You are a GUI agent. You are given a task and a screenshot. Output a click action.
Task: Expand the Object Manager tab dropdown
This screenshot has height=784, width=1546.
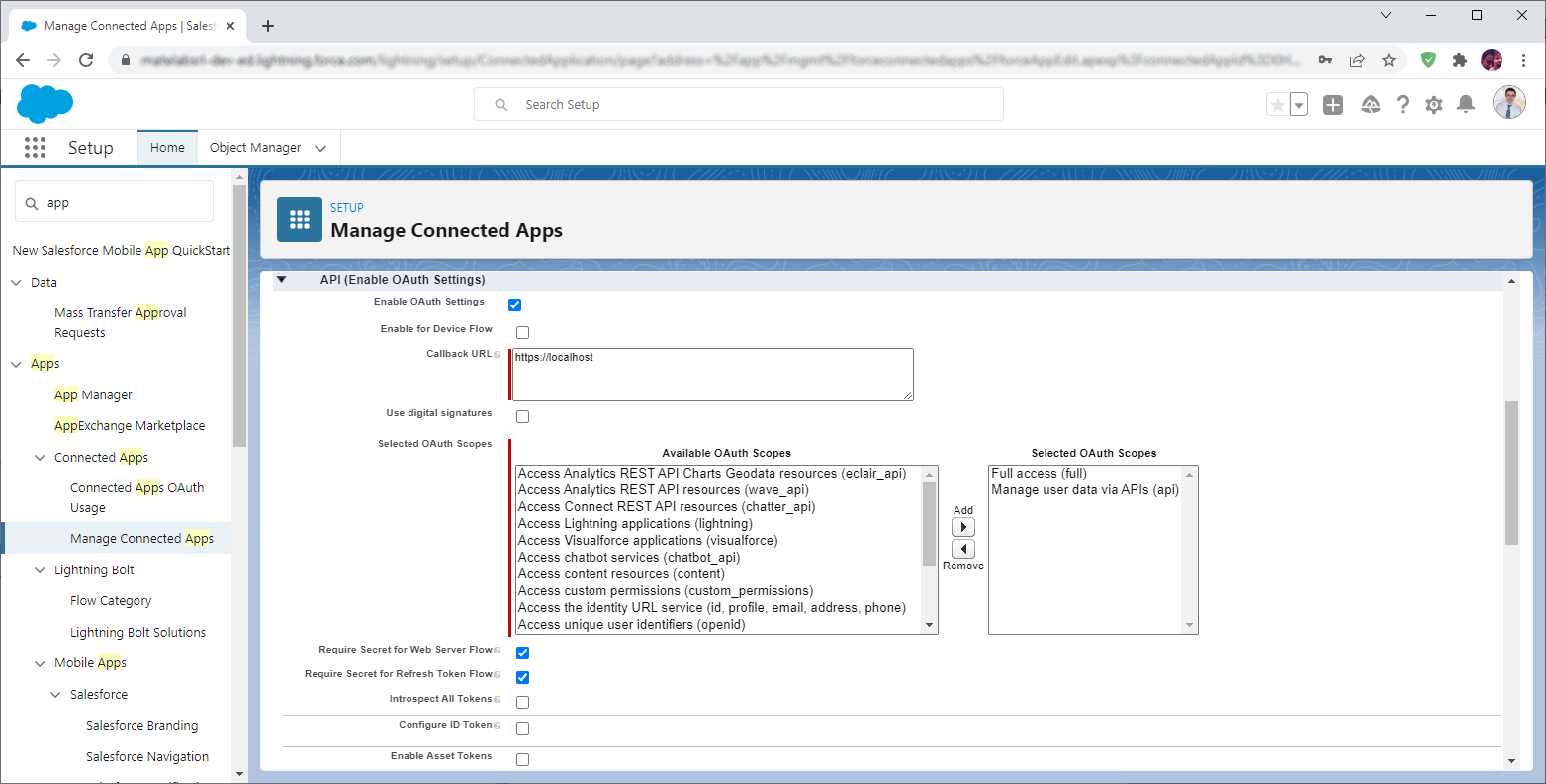320,148
